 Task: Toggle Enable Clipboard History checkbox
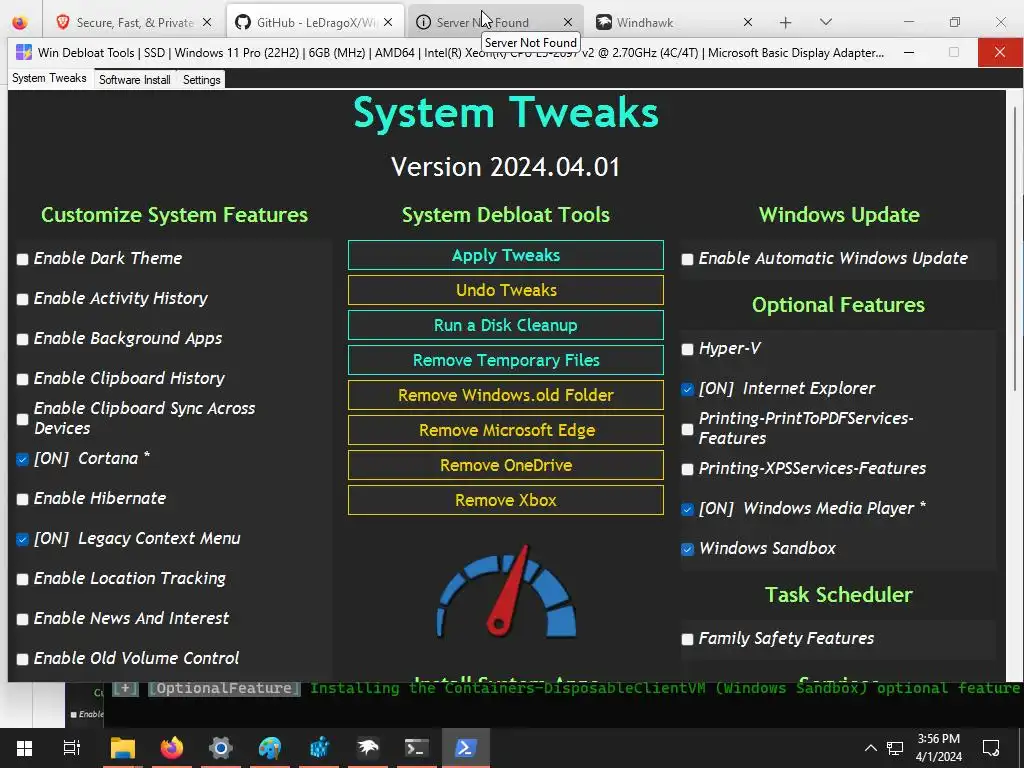tap(22, 379)
